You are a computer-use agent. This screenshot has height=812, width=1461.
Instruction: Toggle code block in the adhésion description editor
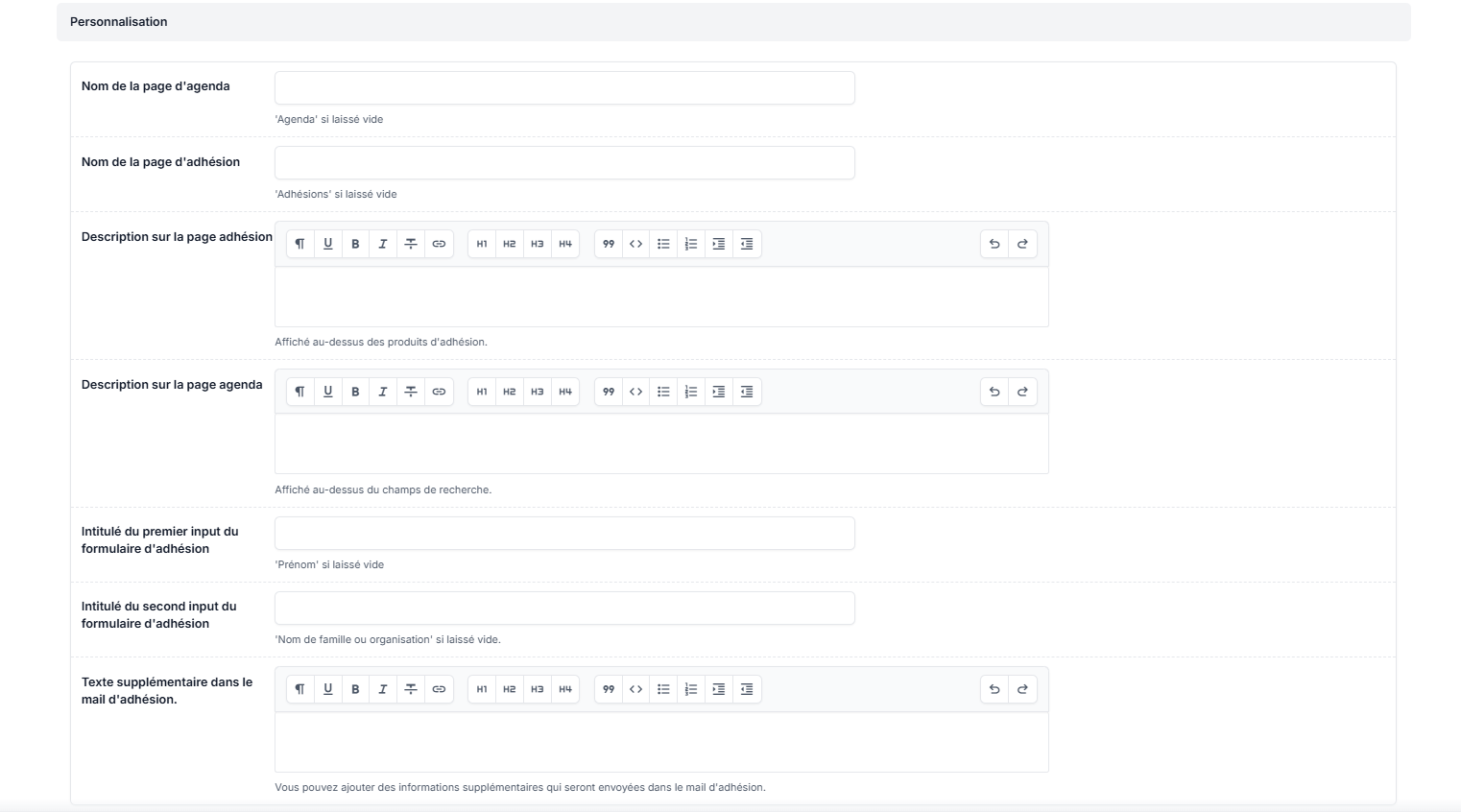(635, 244)
